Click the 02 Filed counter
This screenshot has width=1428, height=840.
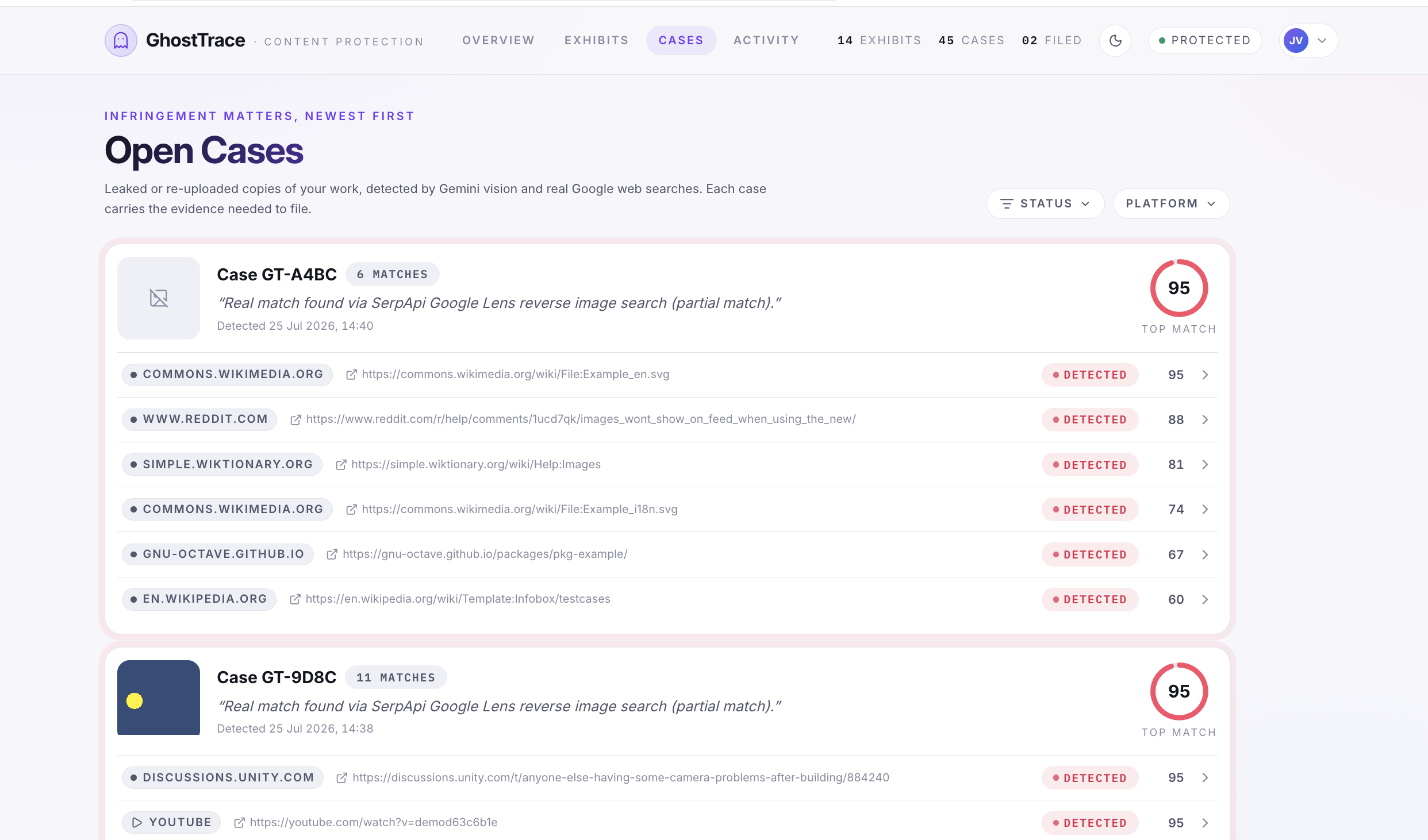(1051, 40)
